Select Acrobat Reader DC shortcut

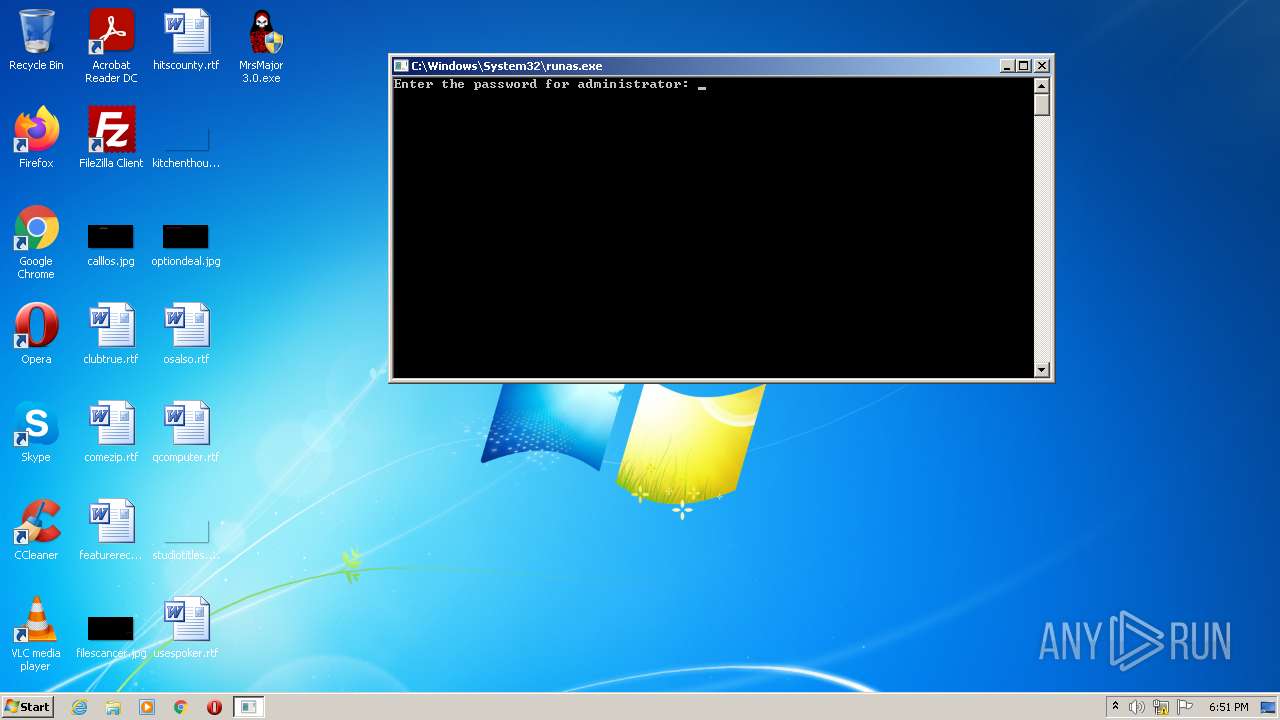[111, 46]
